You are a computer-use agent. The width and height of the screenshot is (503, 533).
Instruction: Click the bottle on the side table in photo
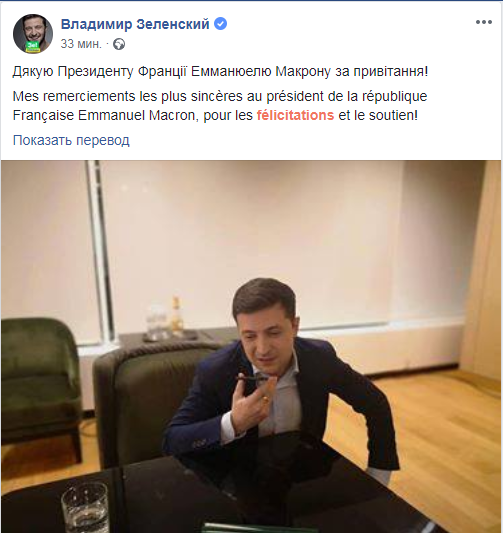pos(176,315)
